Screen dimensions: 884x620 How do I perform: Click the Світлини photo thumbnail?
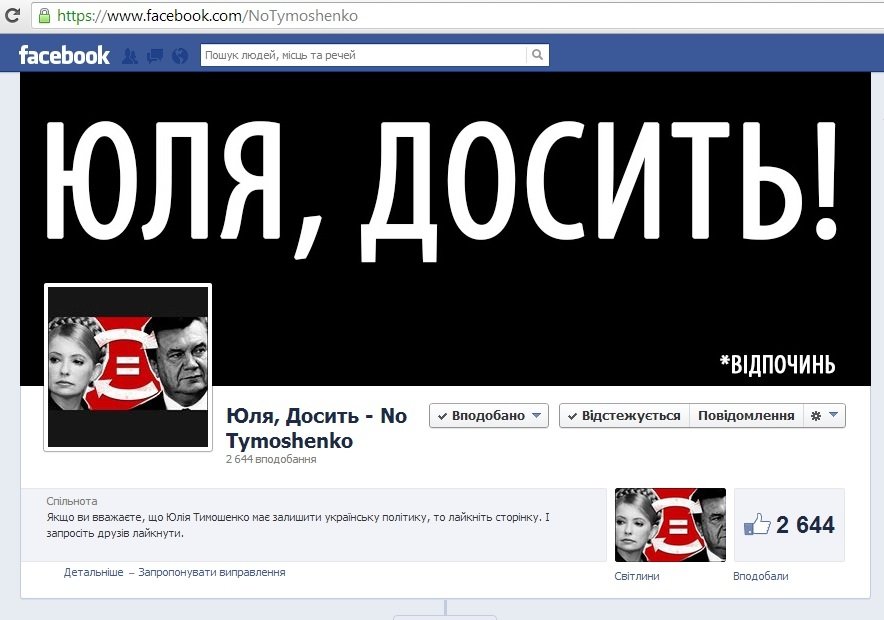coord(670,525)
